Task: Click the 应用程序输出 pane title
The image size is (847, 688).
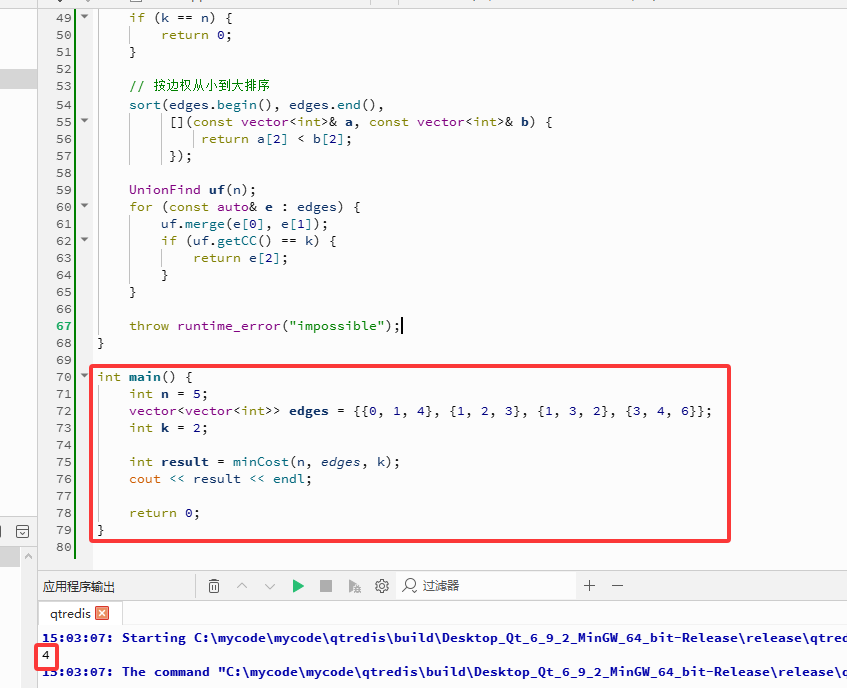Action: coord(79,586)
